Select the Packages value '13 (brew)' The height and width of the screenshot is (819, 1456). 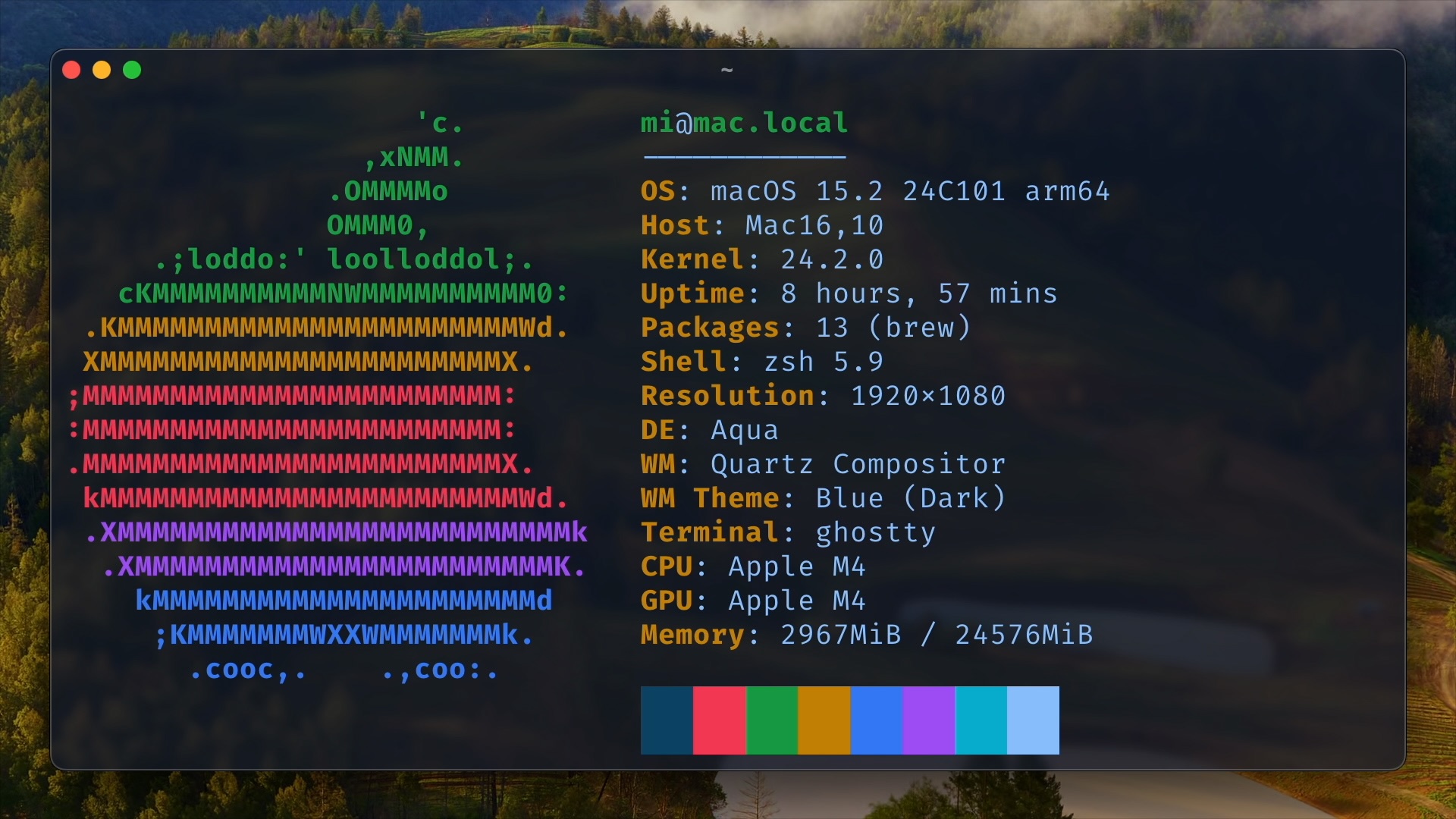tap(893, 328)
